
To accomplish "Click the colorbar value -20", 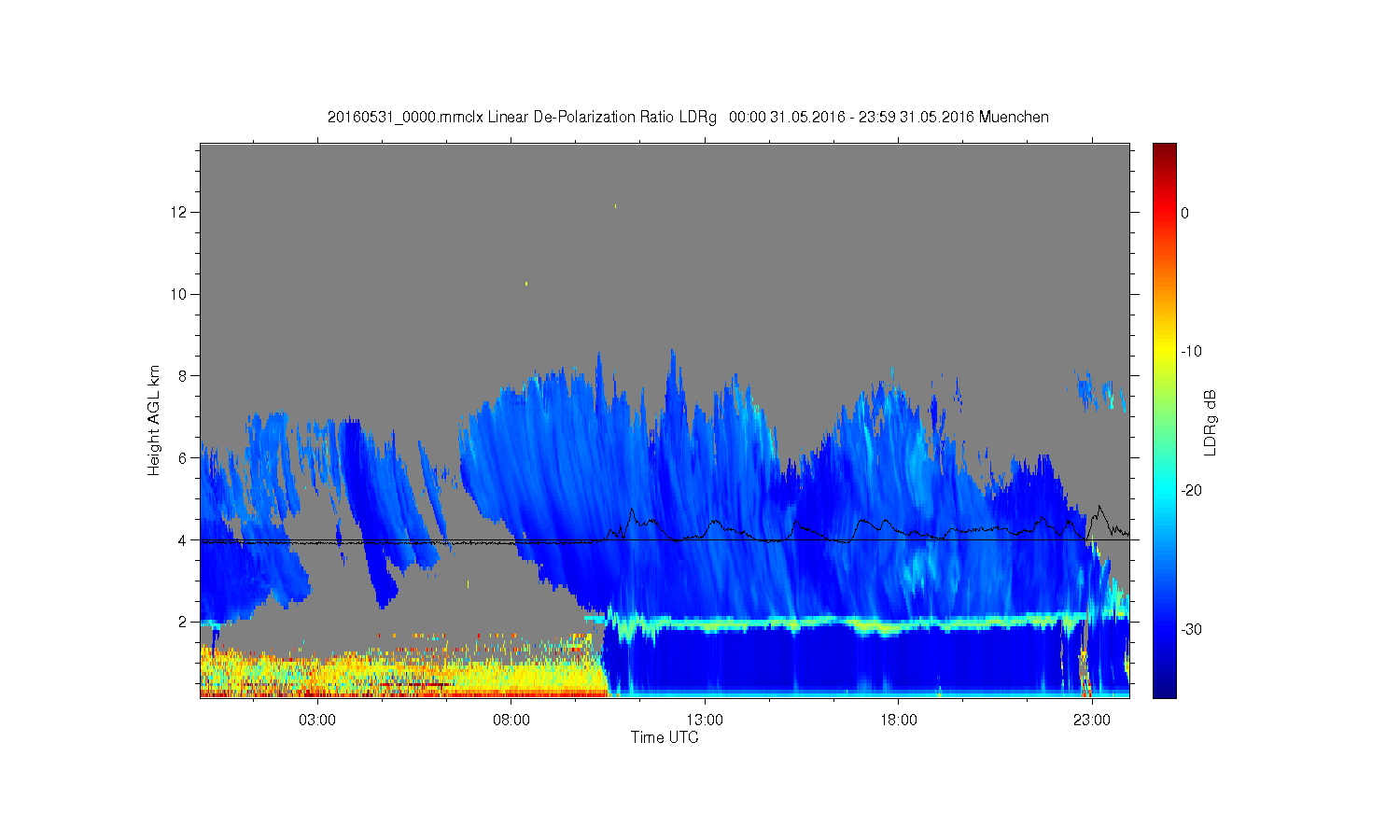I will coord(1191,491).
